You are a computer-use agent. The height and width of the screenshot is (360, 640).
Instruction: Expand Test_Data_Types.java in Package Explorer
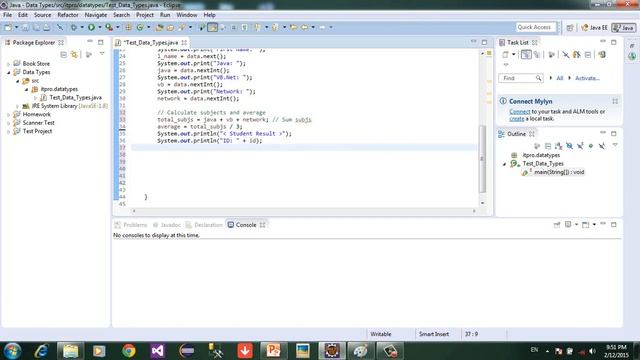(x=36, y=98)
